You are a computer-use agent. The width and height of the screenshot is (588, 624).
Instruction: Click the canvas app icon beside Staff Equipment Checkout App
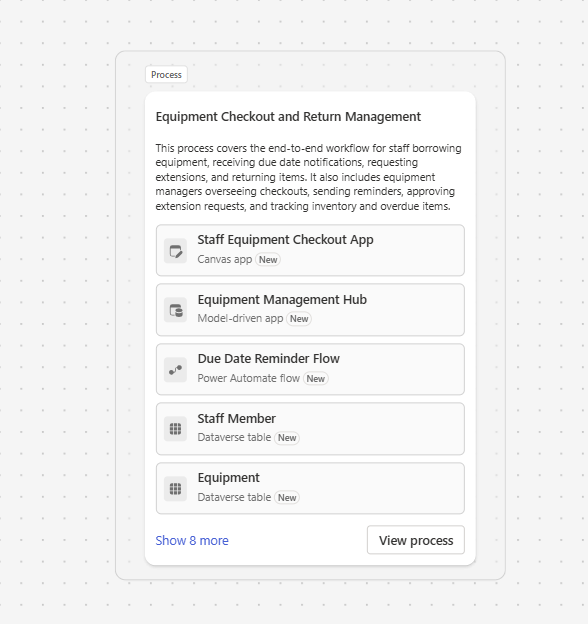tap(175, 251)
